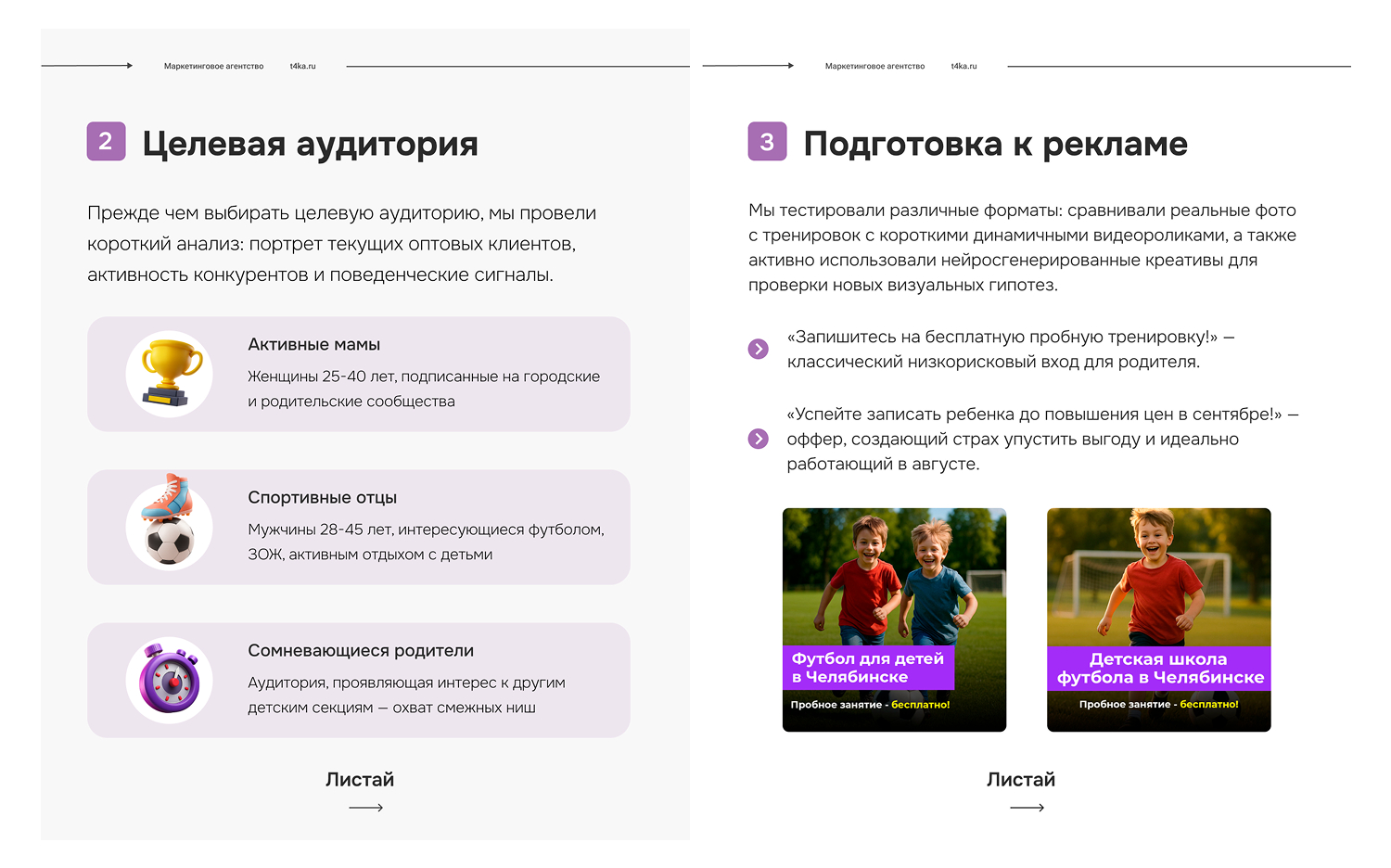Click the purple stopwatch icon
This screenshot has height=868, width=1391.
(170, 680)
